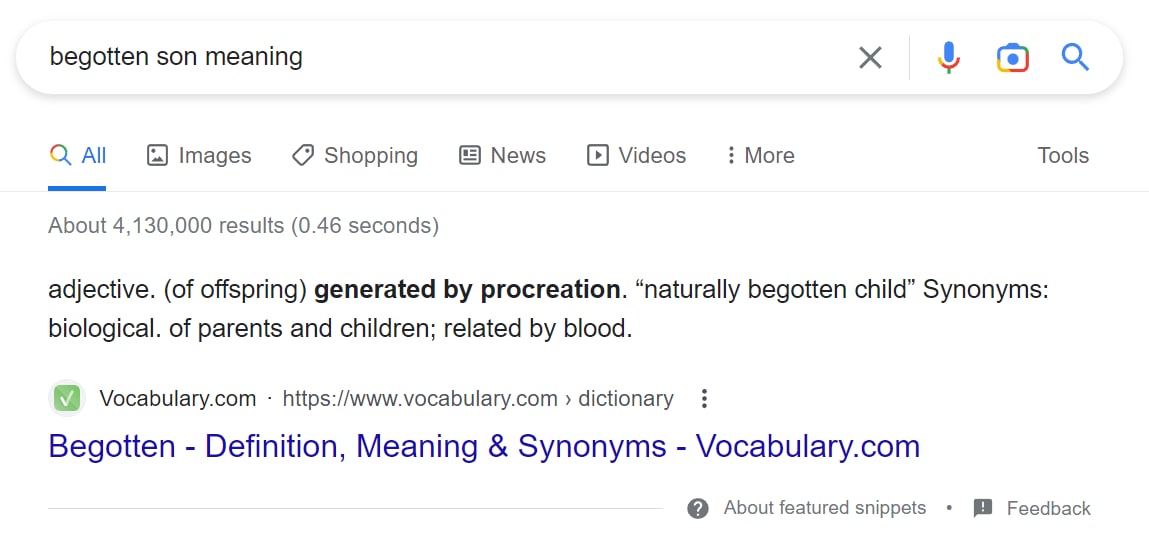1149x547 pixels.
Task: Click the blue magnifying glass search icon
Action: coord(1075,56)
